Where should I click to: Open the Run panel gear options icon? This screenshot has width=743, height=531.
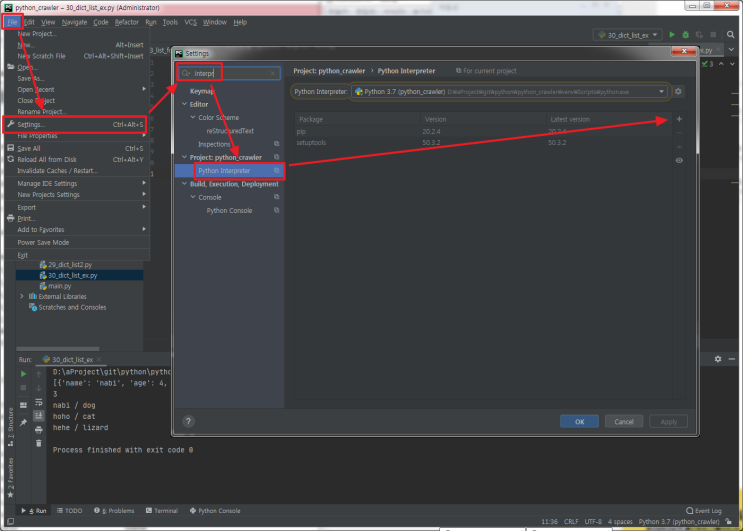(x=718, y=359)
